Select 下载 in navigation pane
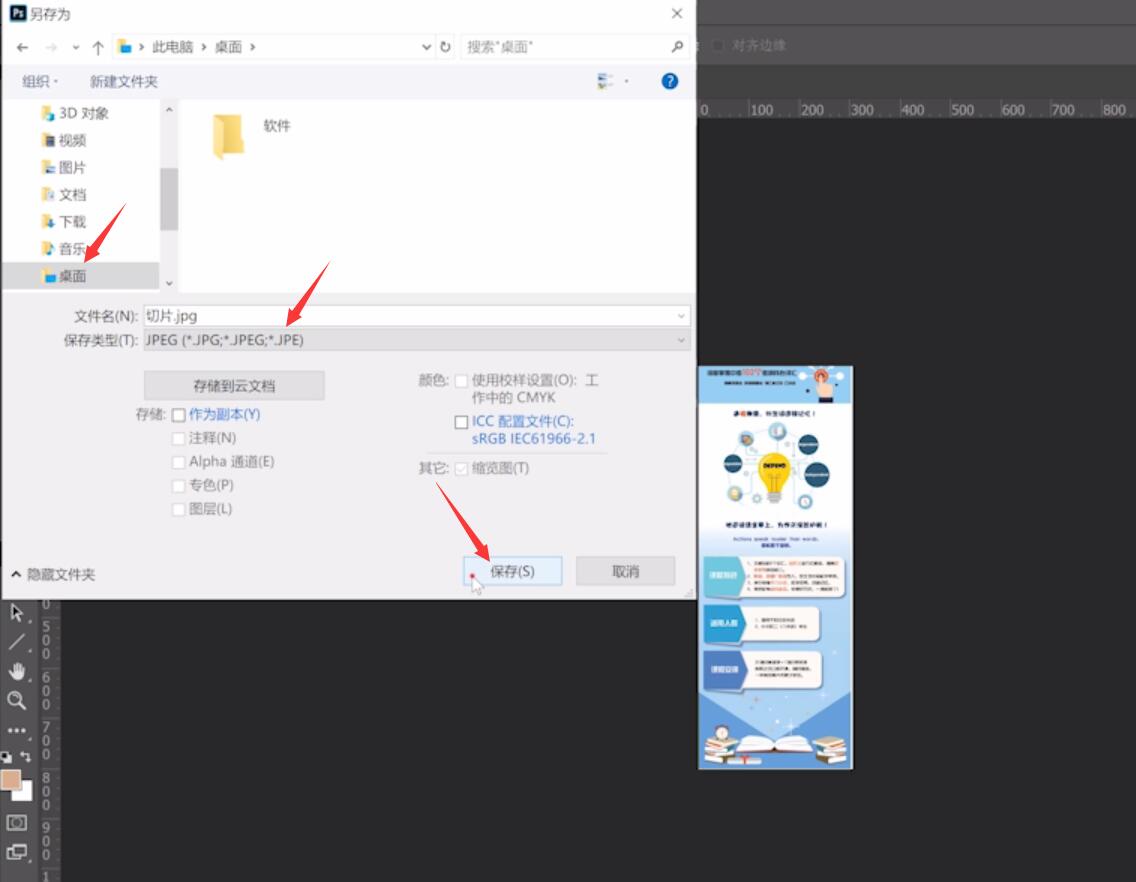This screenshot has height=882, width=1136. pyautogui.click(x=64, y=222)
